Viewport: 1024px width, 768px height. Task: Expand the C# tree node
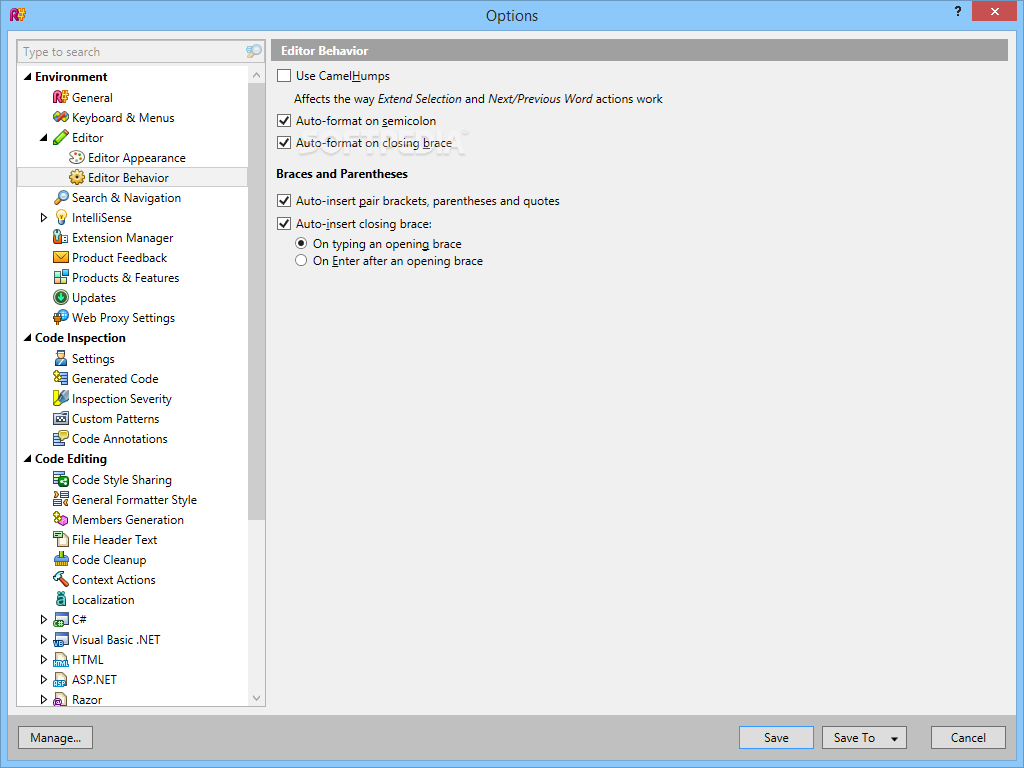pos(44,619)
